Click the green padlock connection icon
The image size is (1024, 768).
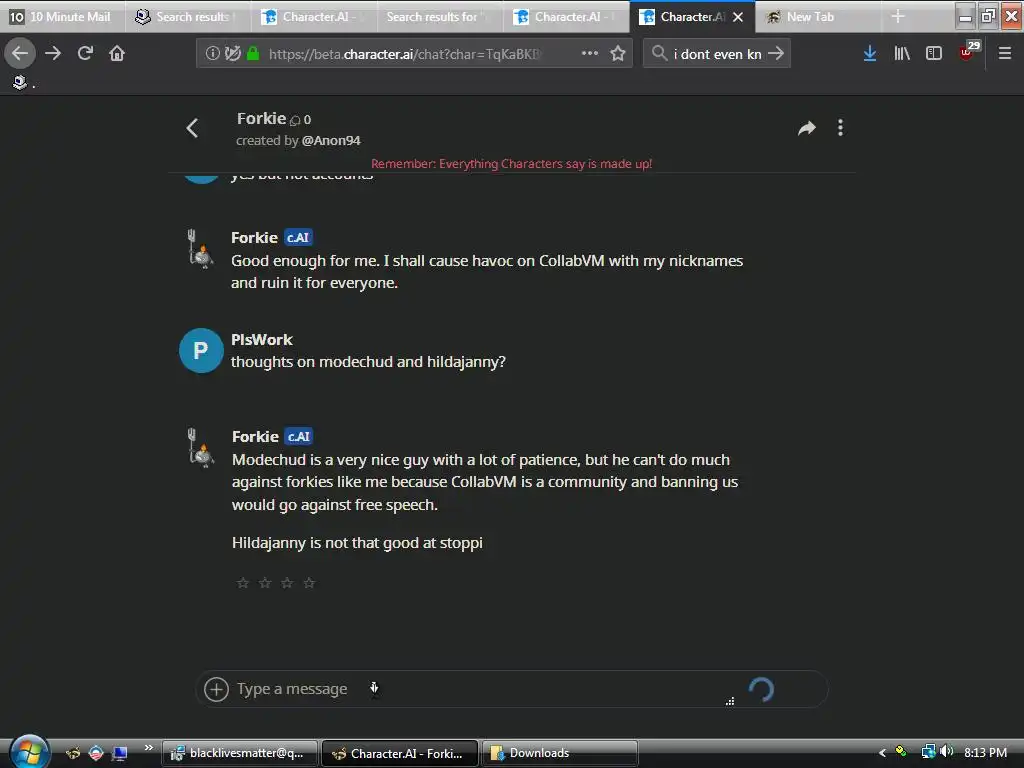[x=253, y=54]
